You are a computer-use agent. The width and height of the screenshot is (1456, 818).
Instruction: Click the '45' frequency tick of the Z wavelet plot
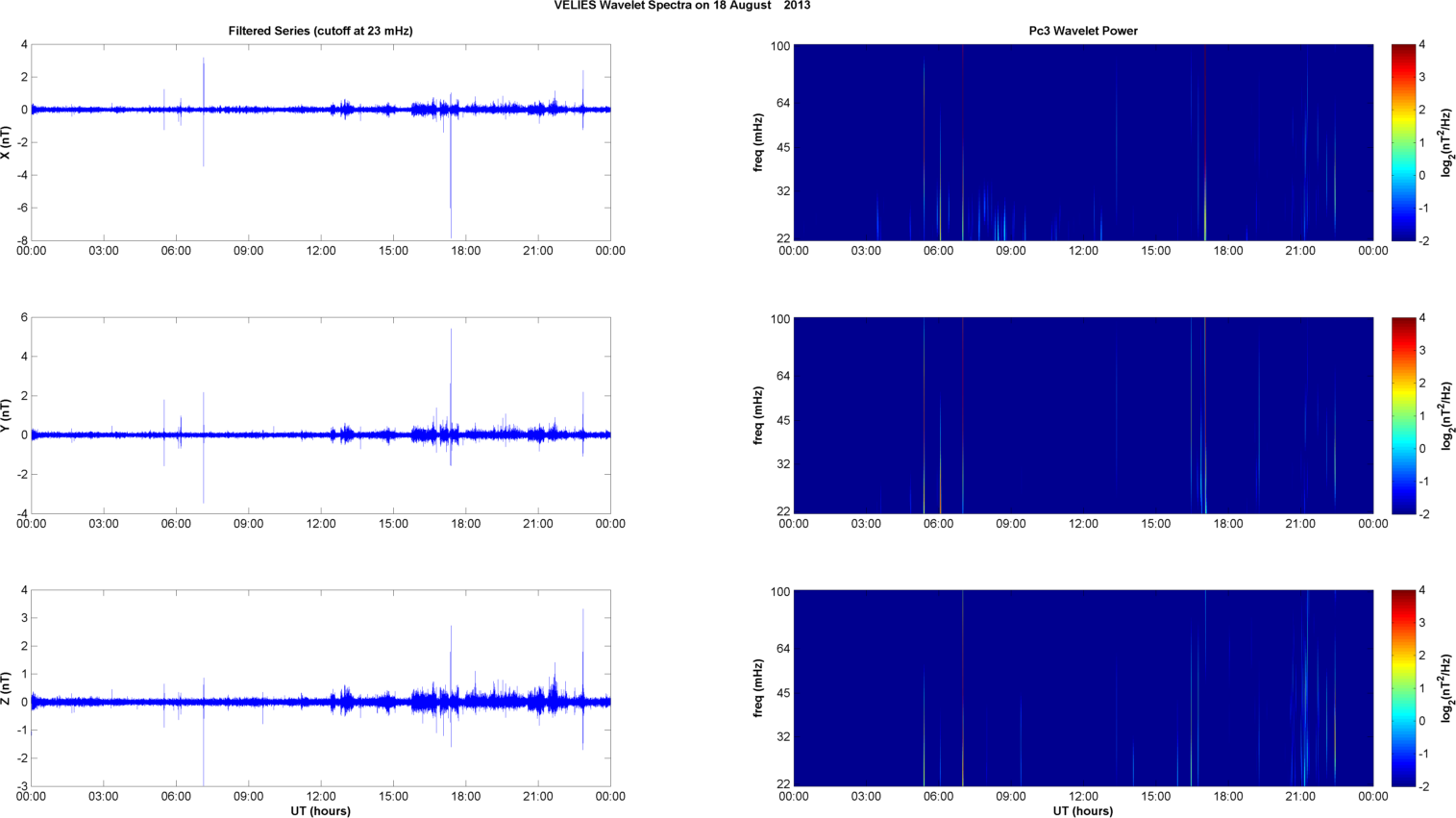click(783, 693)
